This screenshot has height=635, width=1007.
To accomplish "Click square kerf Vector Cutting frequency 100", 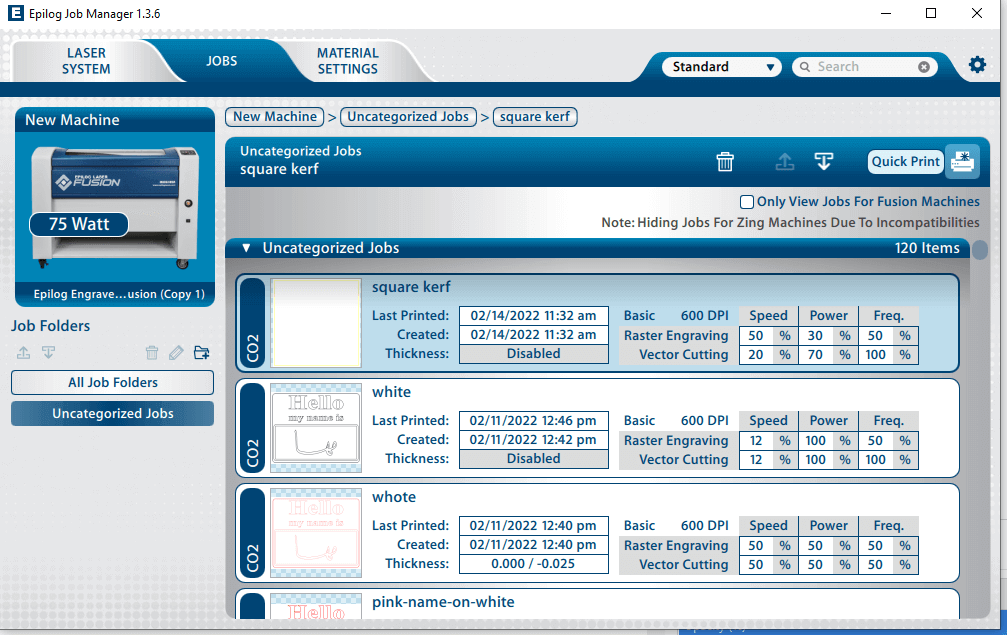I will pyautogui.click(x=875, y=354).
